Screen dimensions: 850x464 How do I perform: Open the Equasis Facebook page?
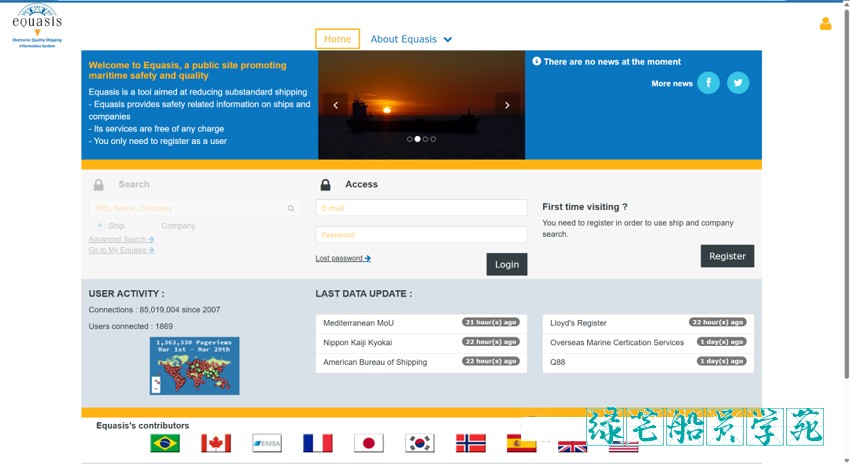[708, 83]
